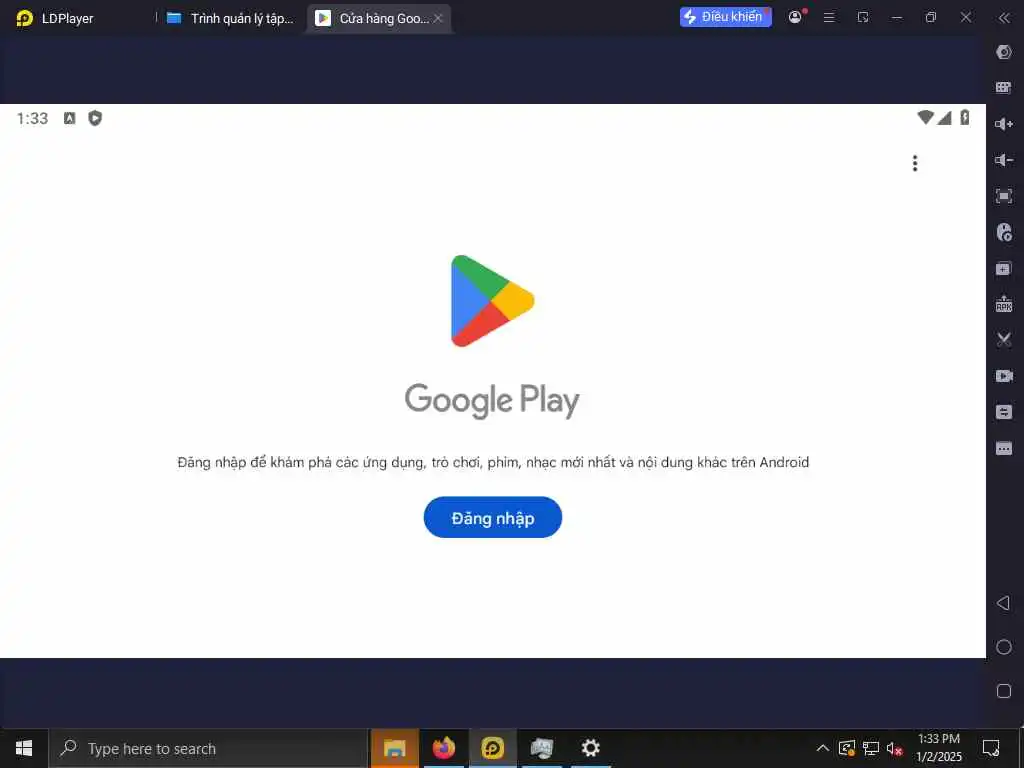Screen dimensions: 1024x768
Task: Click the Wi-Fi icon in Android status bar
Action: click(925, 118)
